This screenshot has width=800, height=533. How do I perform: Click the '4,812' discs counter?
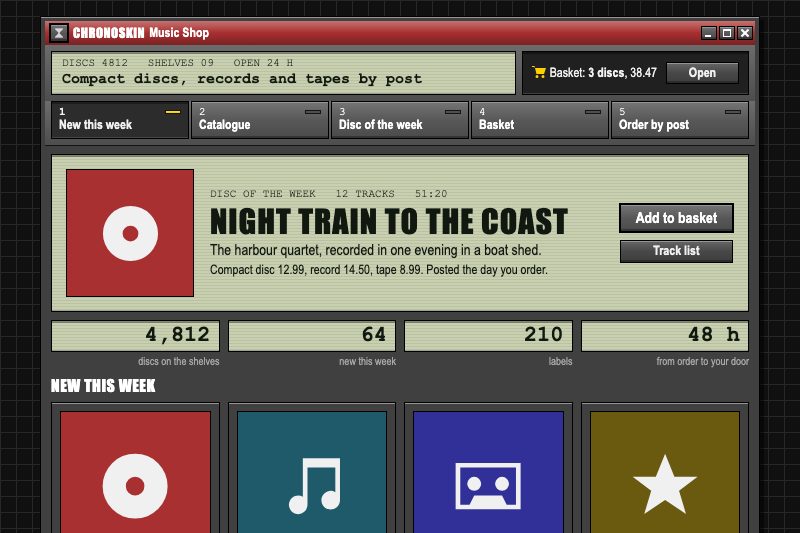(x=135, y=336)
